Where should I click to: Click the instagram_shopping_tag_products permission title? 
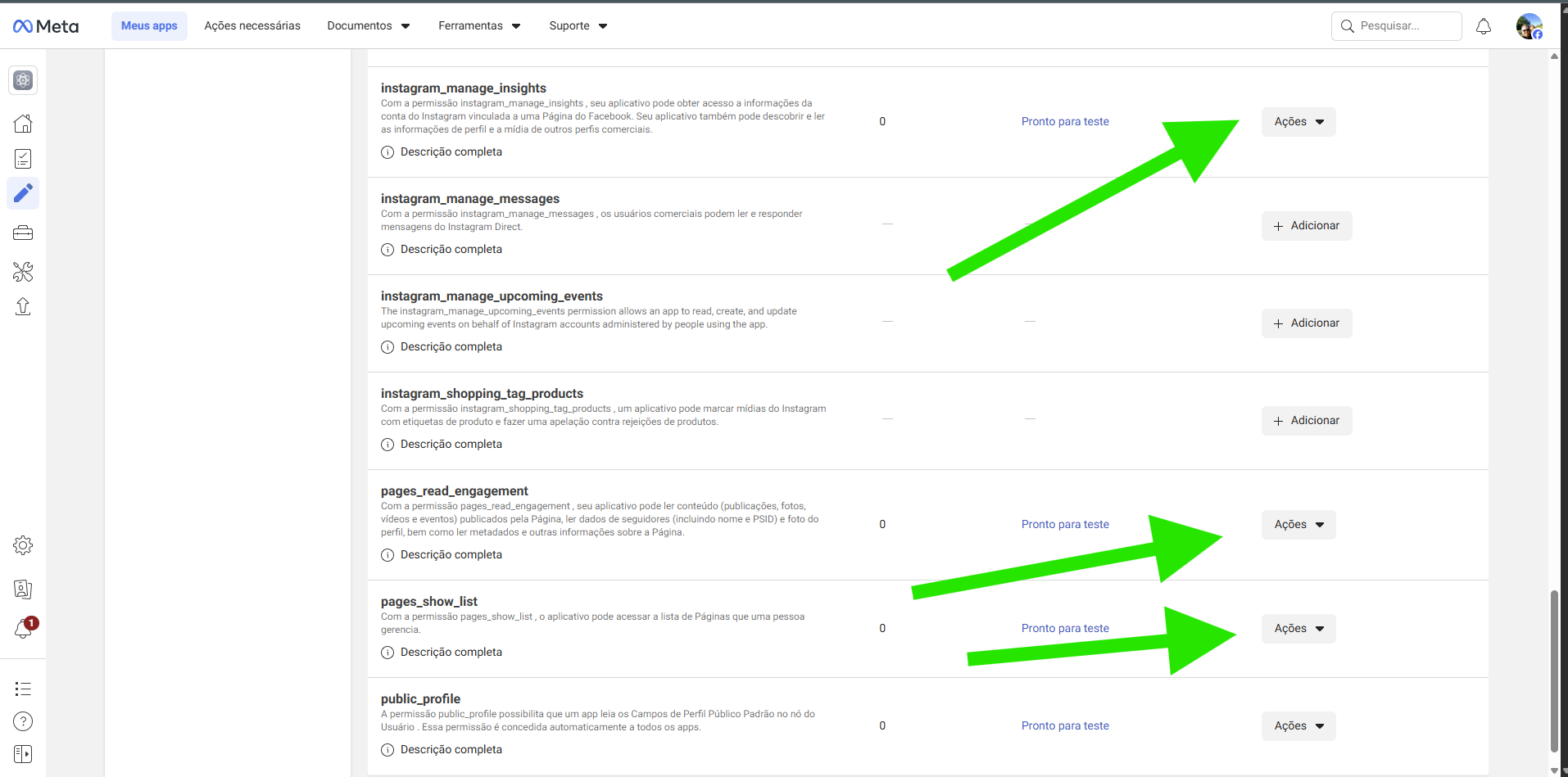click(482, 394)
